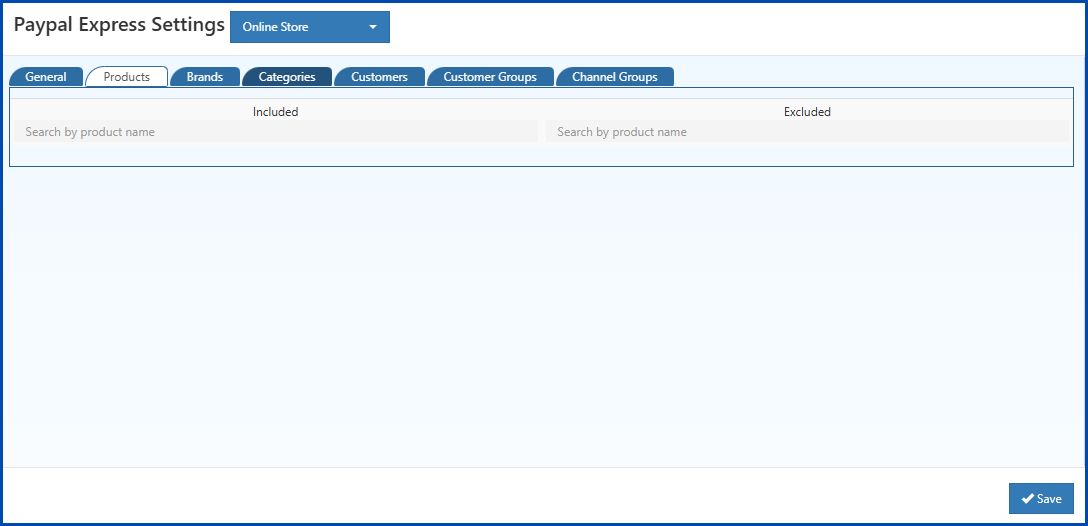Switch to the Customers tab

[379, 76]
